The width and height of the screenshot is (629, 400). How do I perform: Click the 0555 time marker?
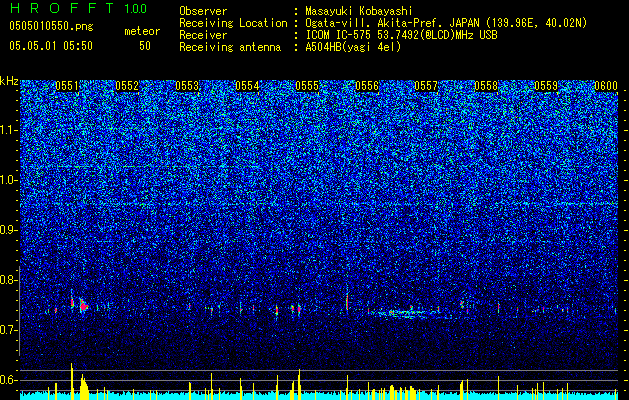(307, 86)
